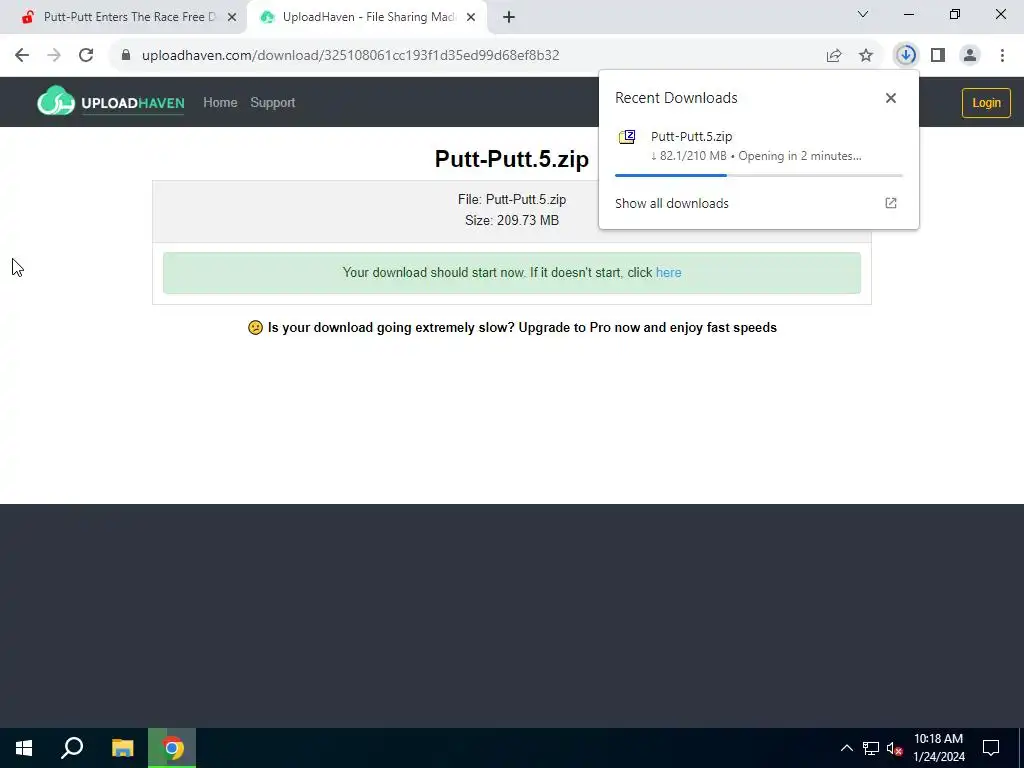
Task: Open the Home navigation link
Action: [220, 103]
